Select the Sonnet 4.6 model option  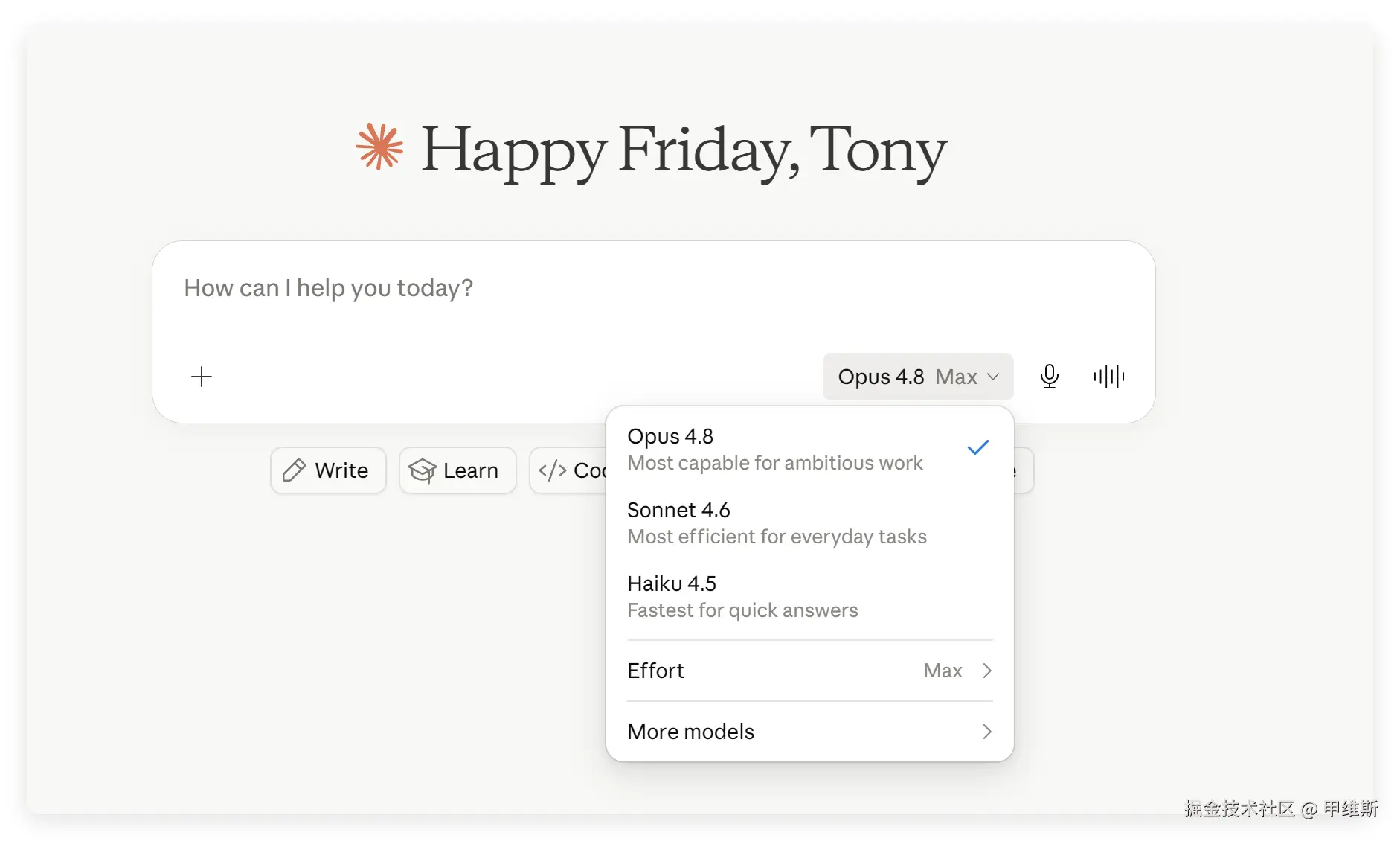(810, 522)
